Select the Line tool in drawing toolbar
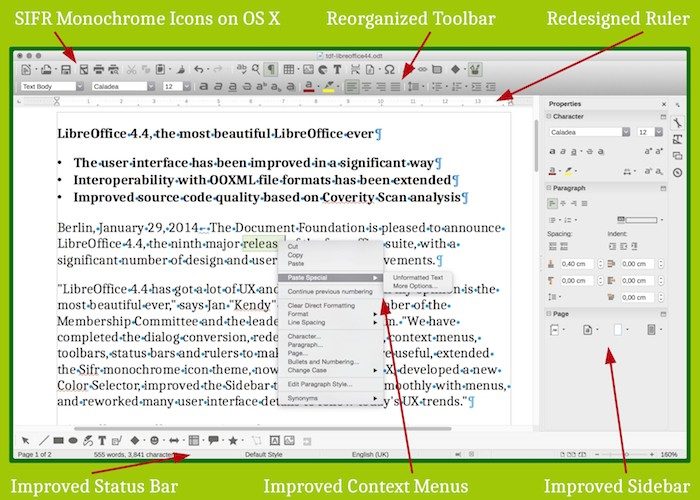 click(x=43, y=441)
